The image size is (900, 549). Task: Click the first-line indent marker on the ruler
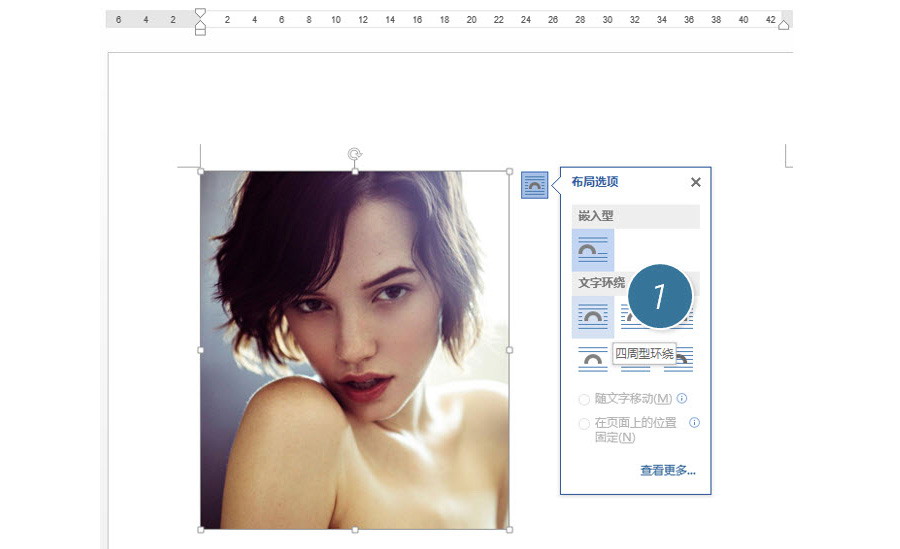tap(200, 13)
